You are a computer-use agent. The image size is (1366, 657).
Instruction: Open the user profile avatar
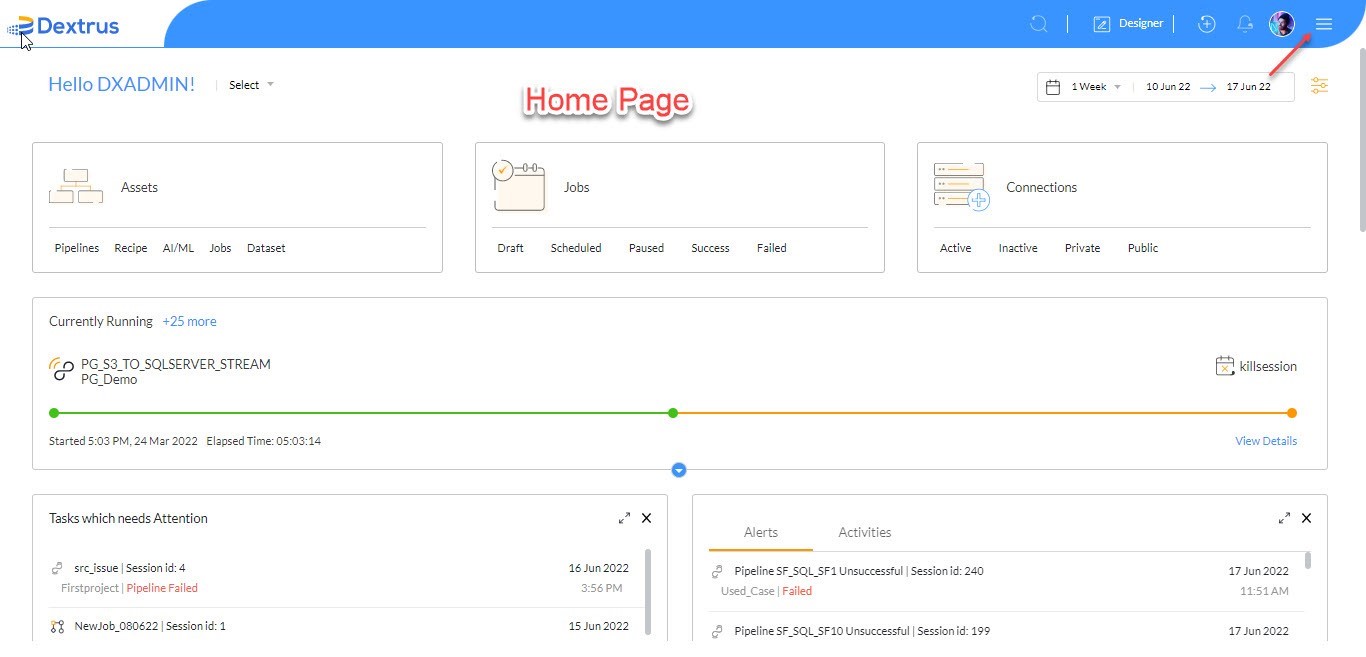(1282, 24)
